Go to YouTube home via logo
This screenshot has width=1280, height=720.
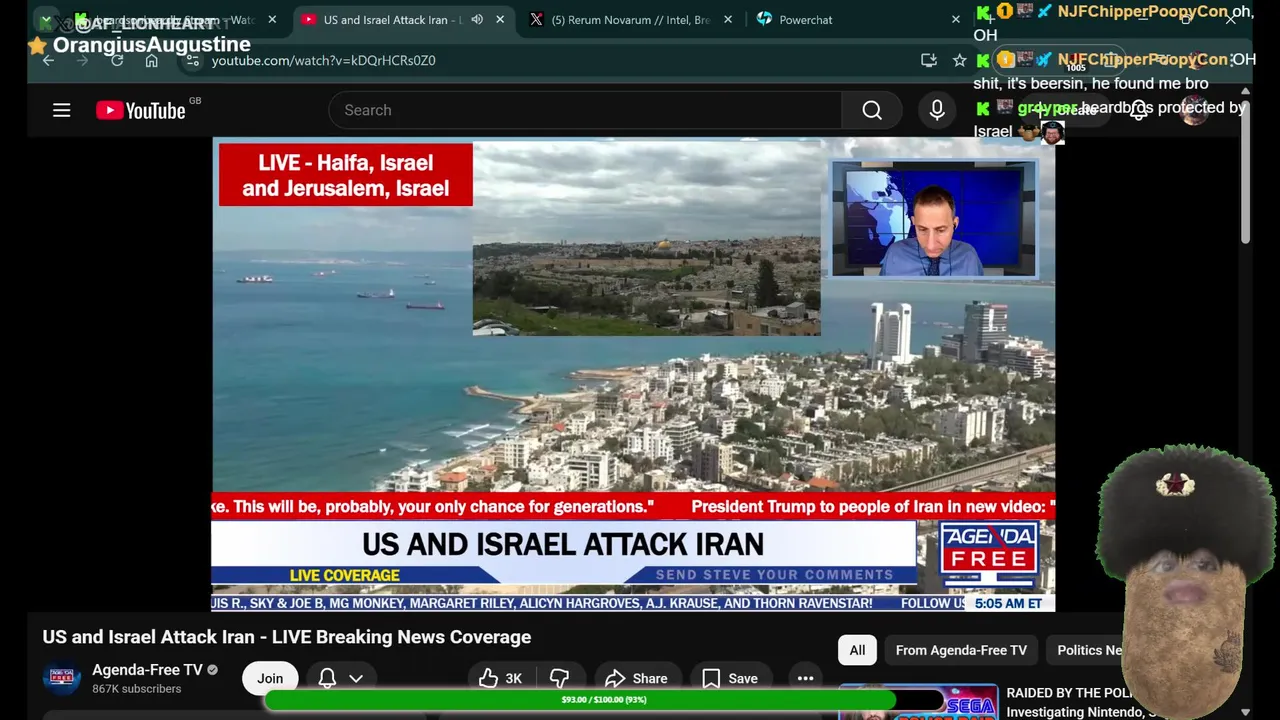pos(141,110)
